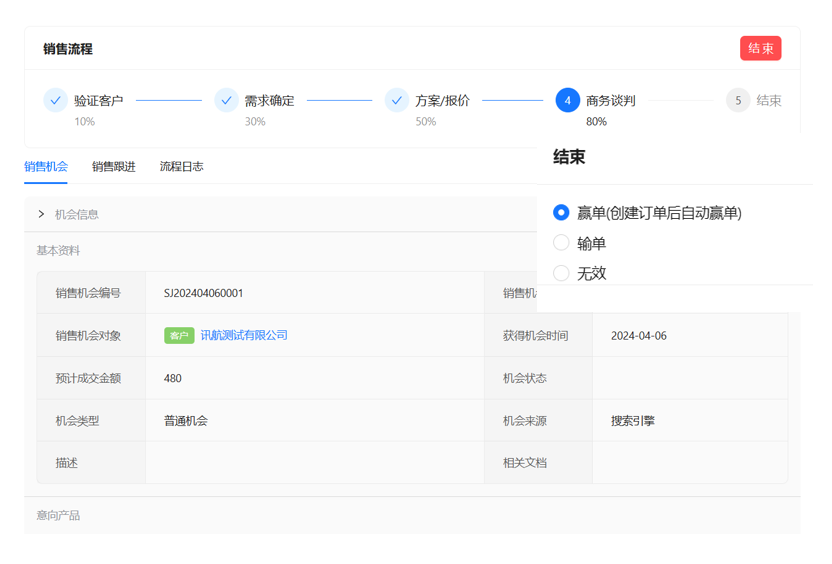The image size is (832, 564).
Task: Click the 销售流程 title
Action: (x=68, y=49)
